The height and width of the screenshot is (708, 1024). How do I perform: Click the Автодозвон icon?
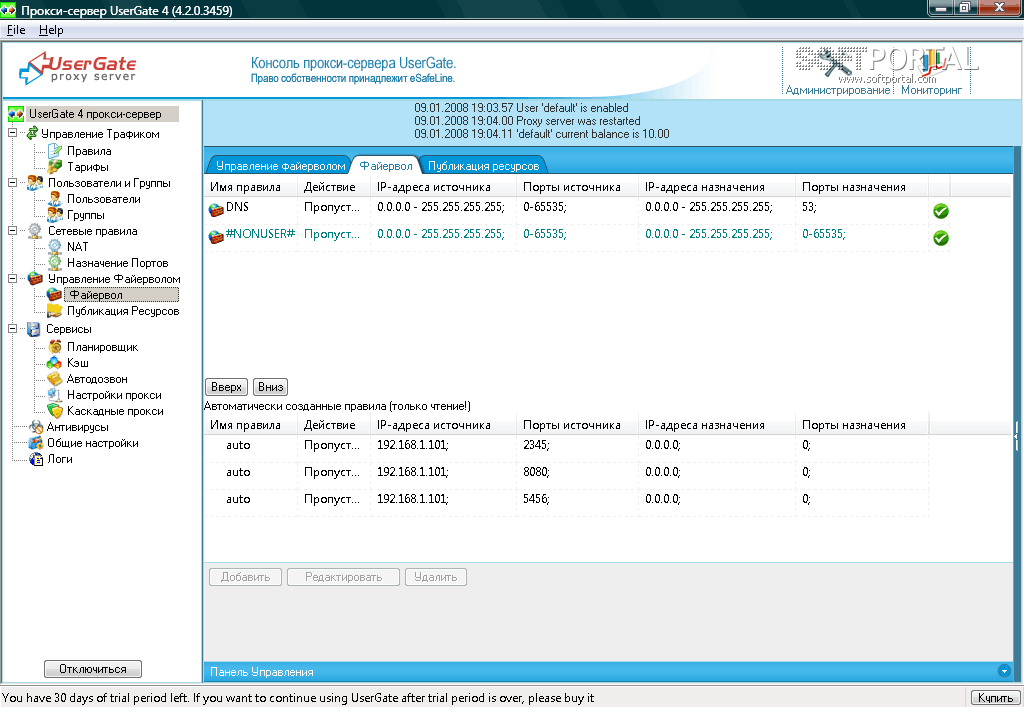click(56, 379)
